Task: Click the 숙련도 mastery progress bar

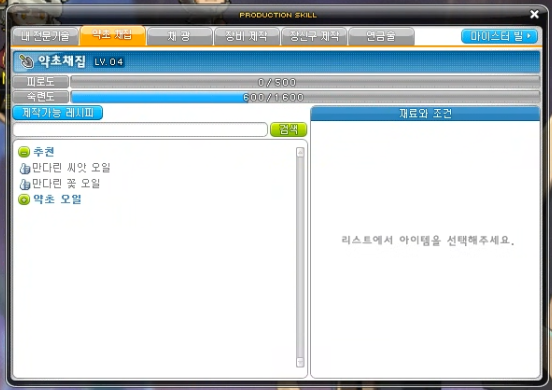Action: [x=305, y=97]
